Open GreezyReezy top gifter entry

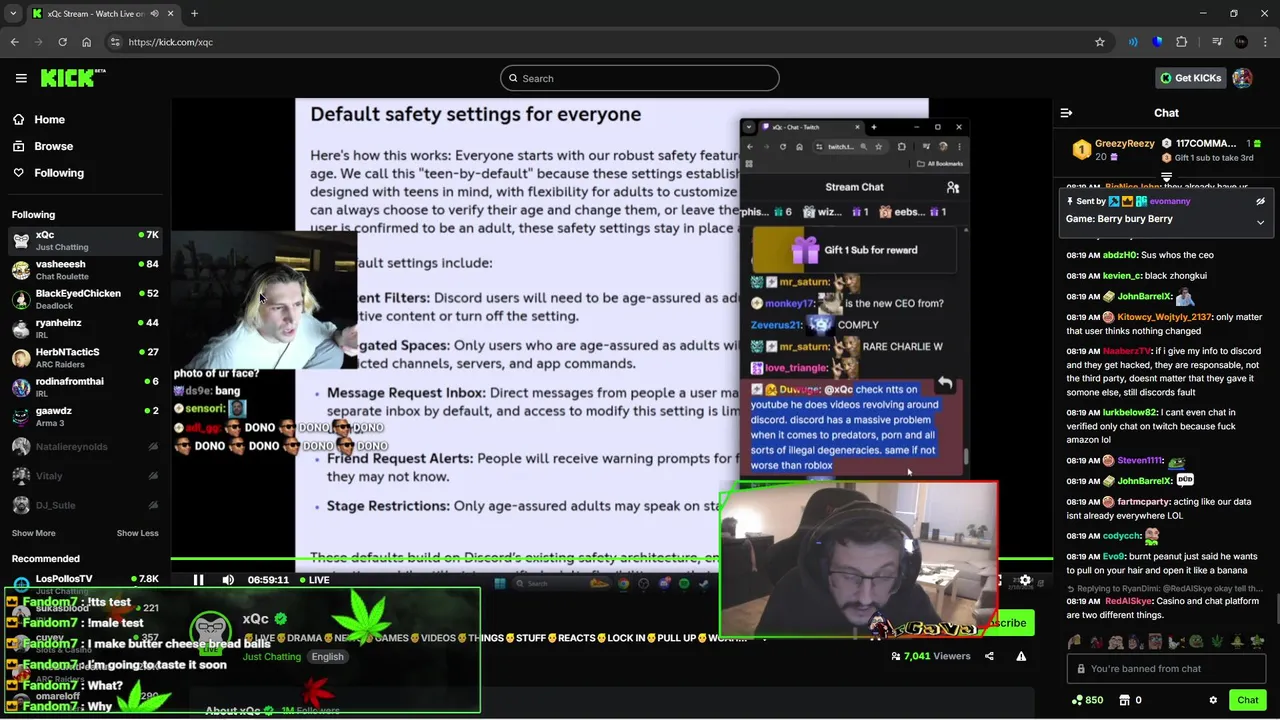coord(1114,150)
